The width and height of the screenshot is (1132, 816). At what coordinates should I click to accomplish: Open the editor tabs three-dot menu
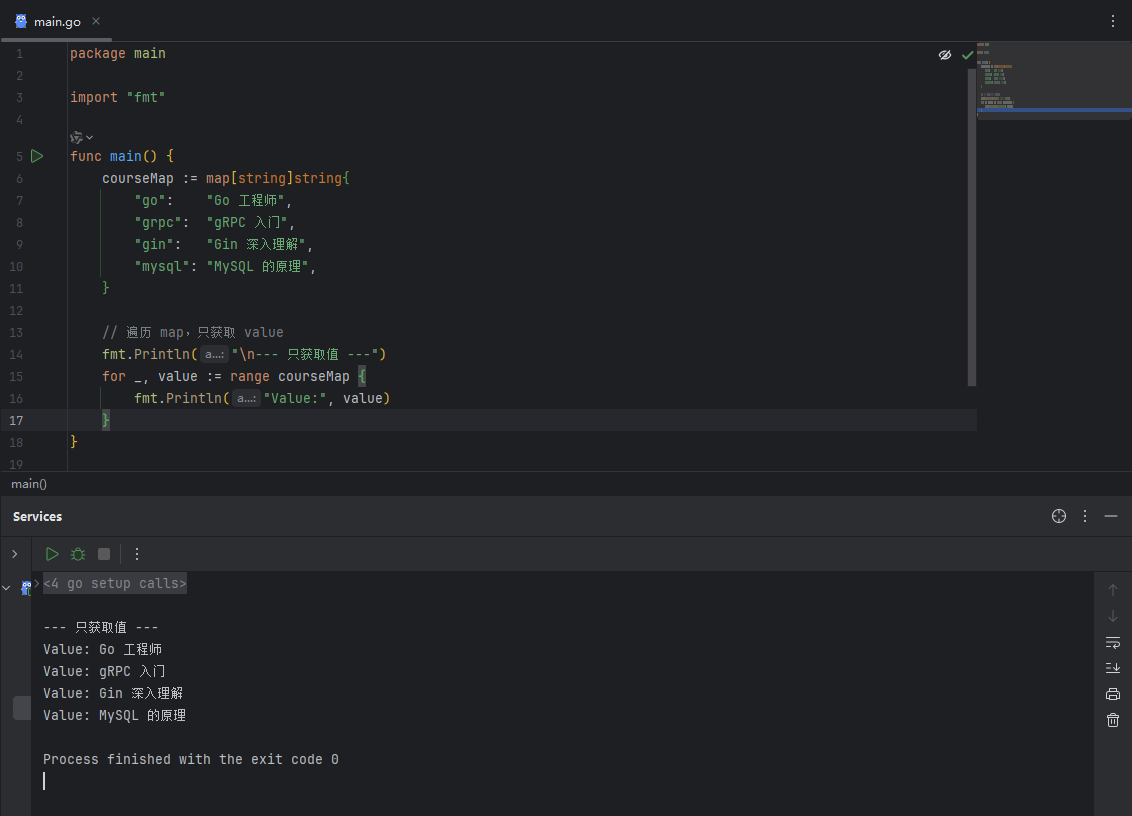[x=1113, y=21]
